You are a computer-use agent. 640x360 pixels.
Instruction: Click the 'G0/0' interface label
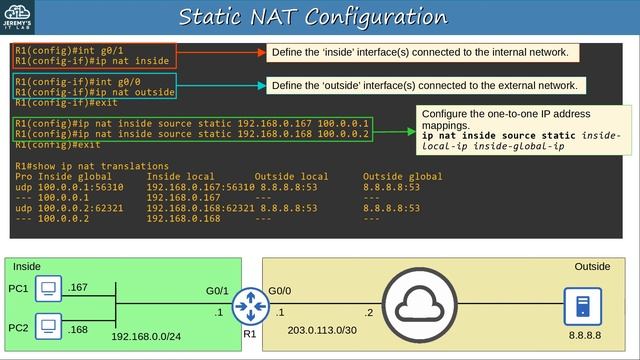(280, 291)
